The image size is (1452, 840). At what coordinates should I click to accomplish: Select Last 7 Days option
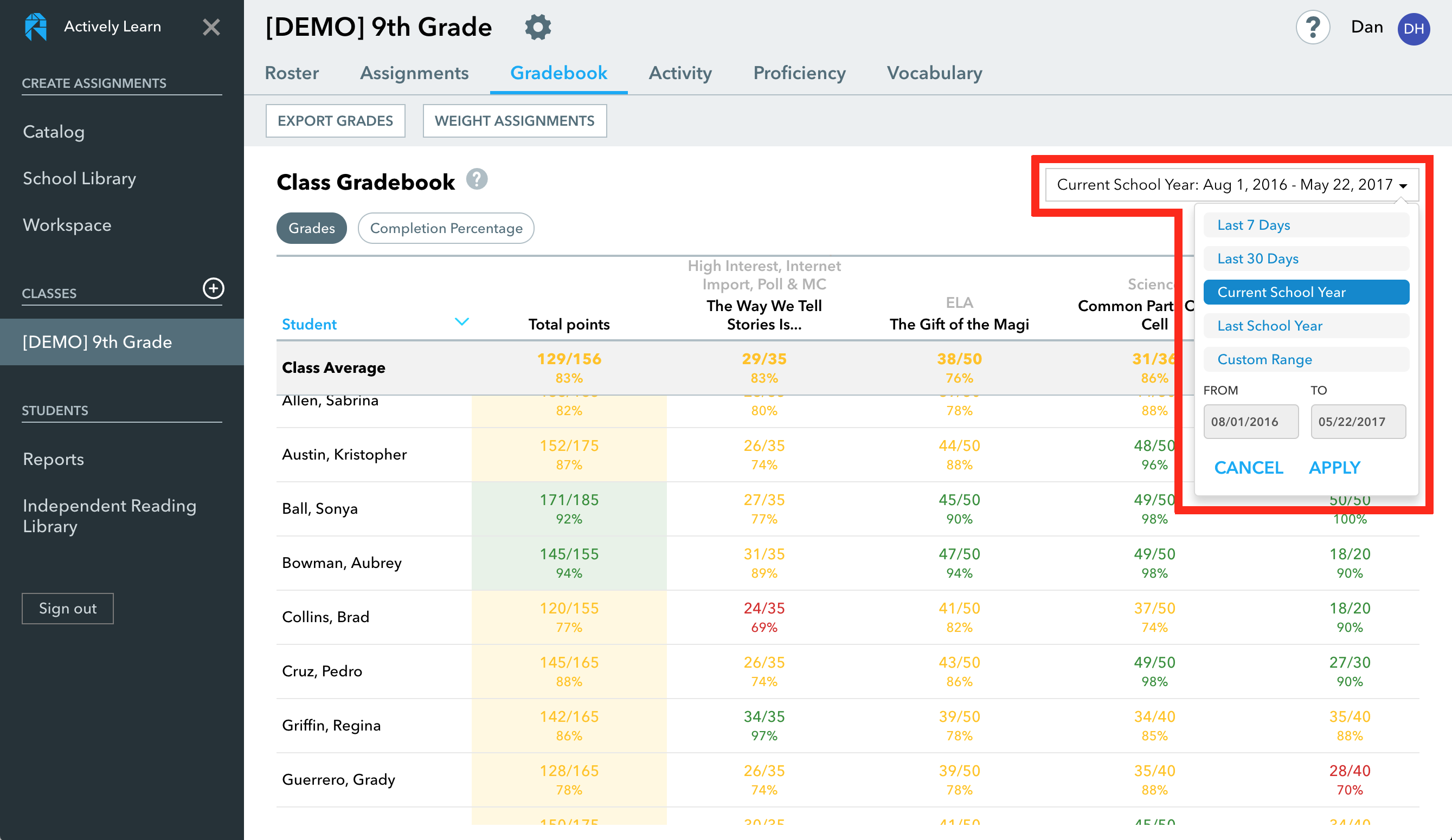(1306, 225)
